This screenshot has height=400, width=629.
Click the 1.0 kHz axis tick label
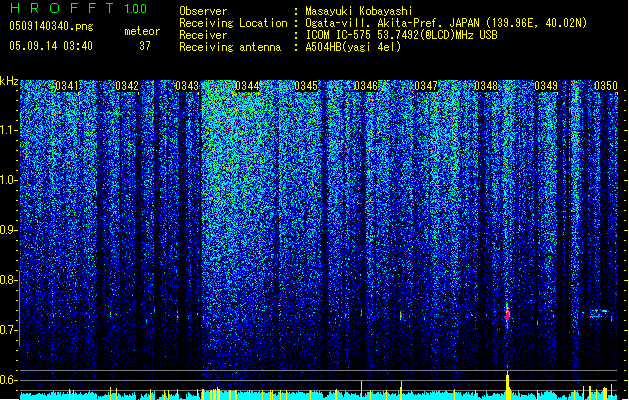point(9,180)
